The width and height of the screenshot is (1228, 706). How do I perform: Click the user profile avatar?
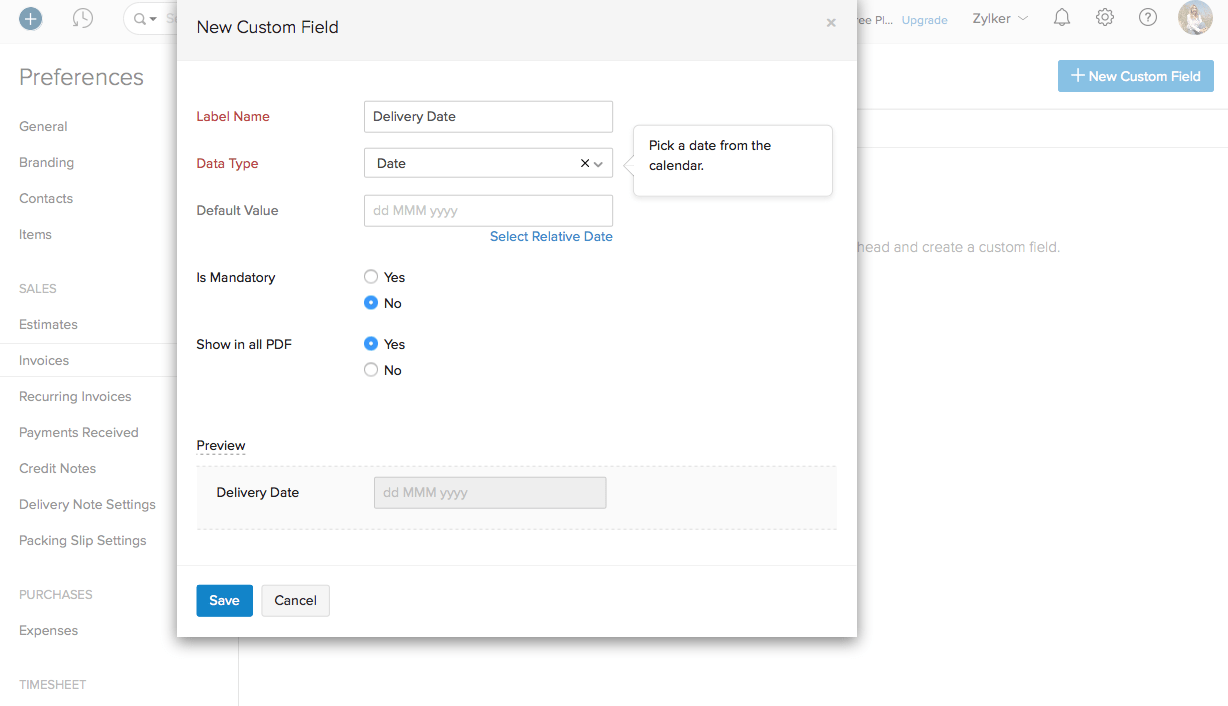[1195, 18]
